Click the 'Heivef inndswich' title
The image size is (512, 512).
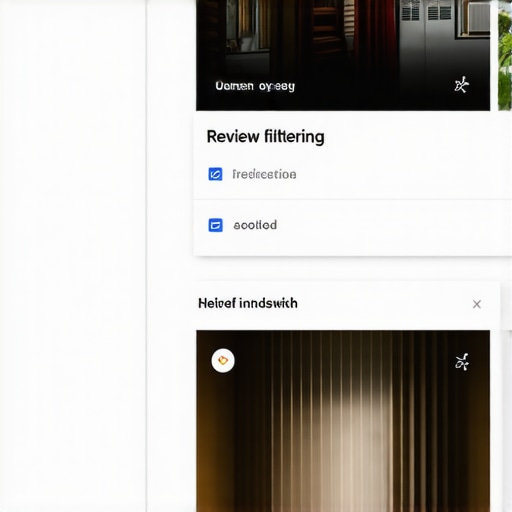[x=248, y=303]
